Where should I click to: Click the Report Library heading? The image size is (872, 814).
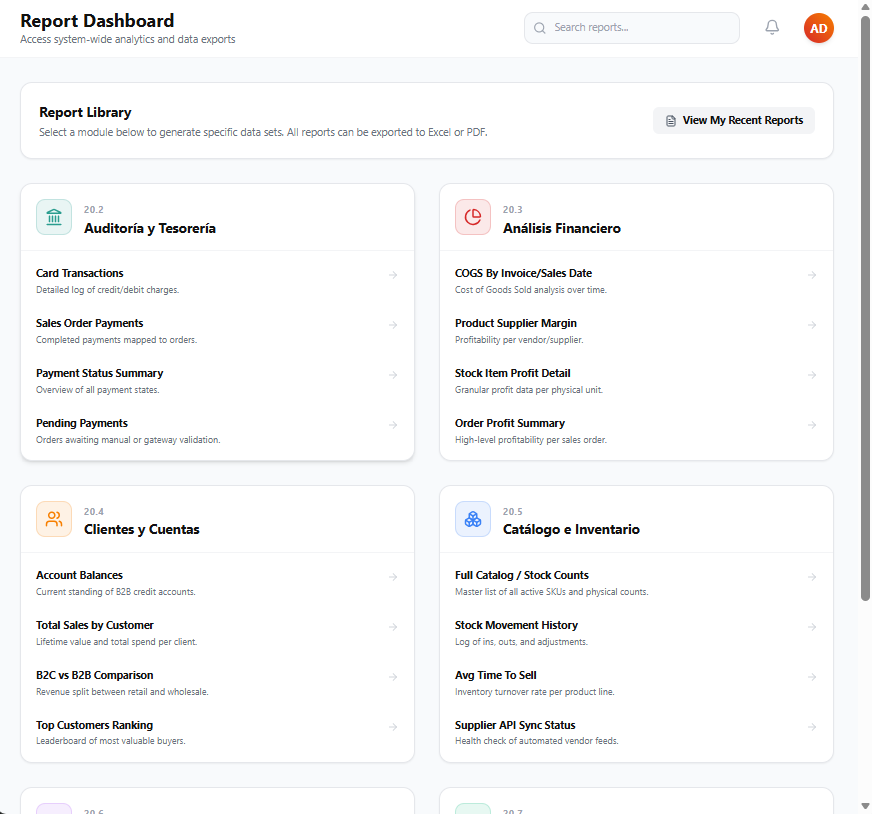click(85, 112)
